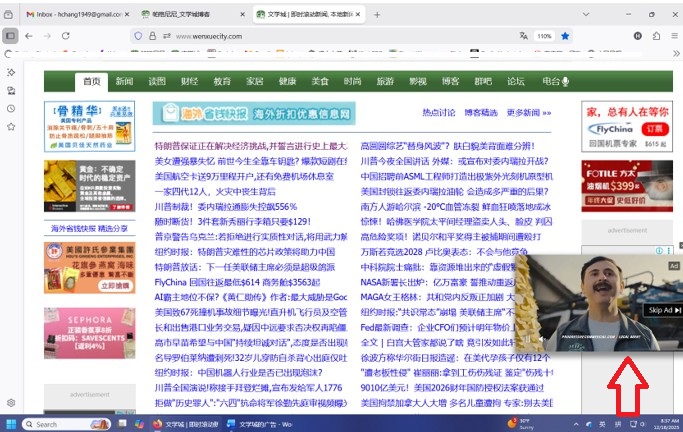Click the page's vertical scrollbar
683x432 pixels.
tap(679, 200)
